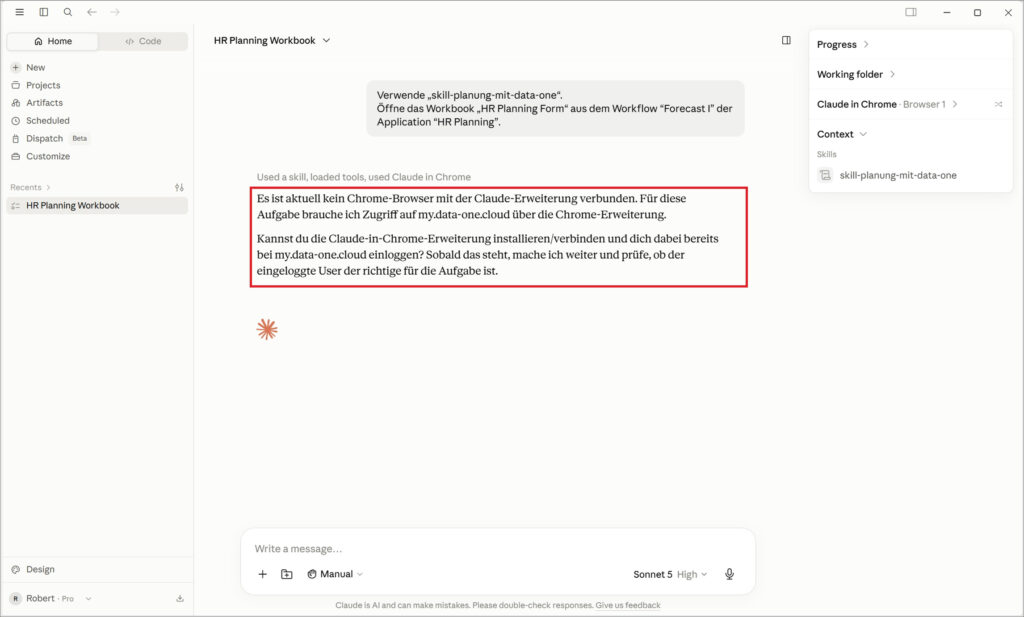Toggle the right panel icon in the title bar
Screen dimensions: 1024x617
coord(911,12)
